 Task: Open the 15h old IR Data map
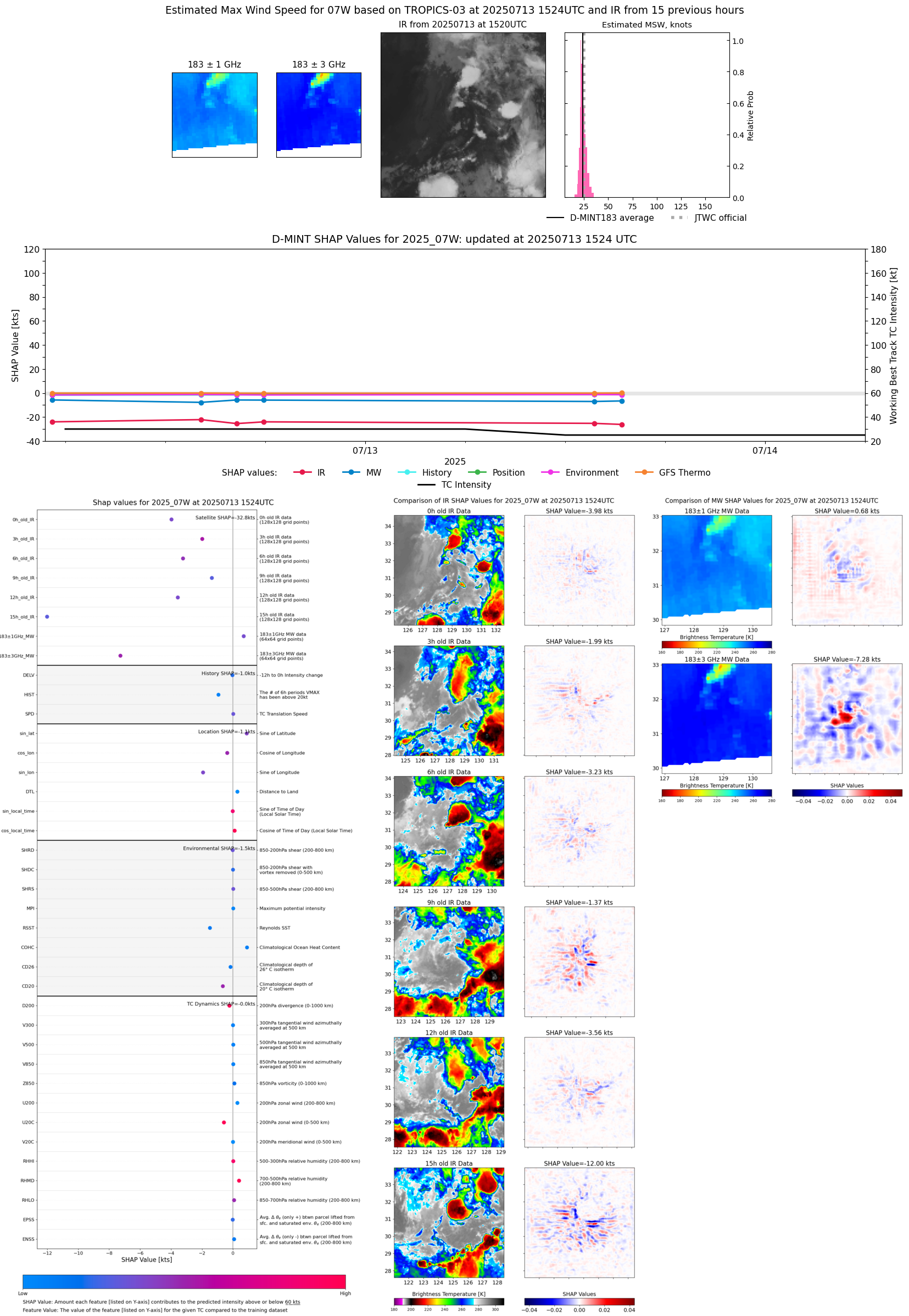(449, 1223)
